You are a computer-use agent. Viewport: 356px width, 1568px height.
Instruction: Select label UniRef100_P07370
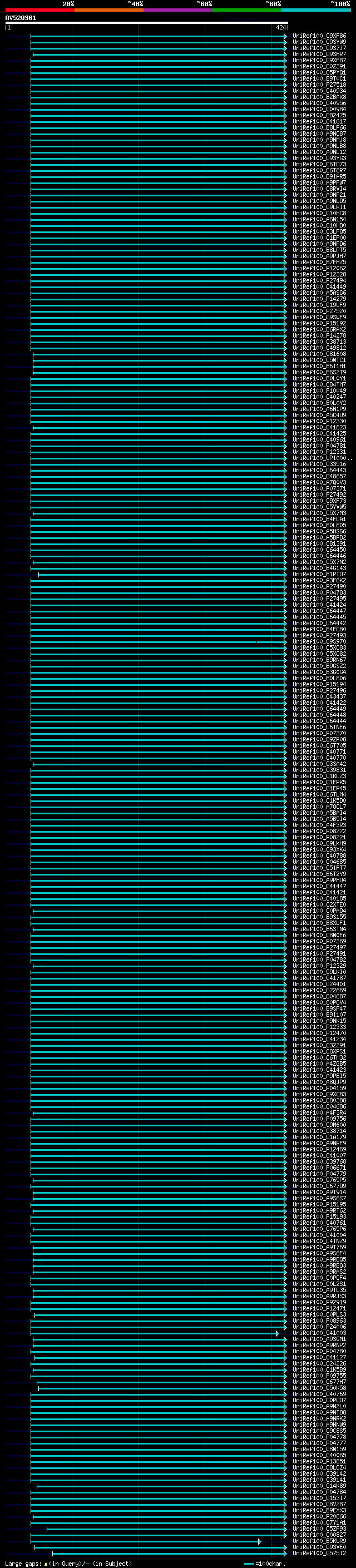click(x=319, y=734)
